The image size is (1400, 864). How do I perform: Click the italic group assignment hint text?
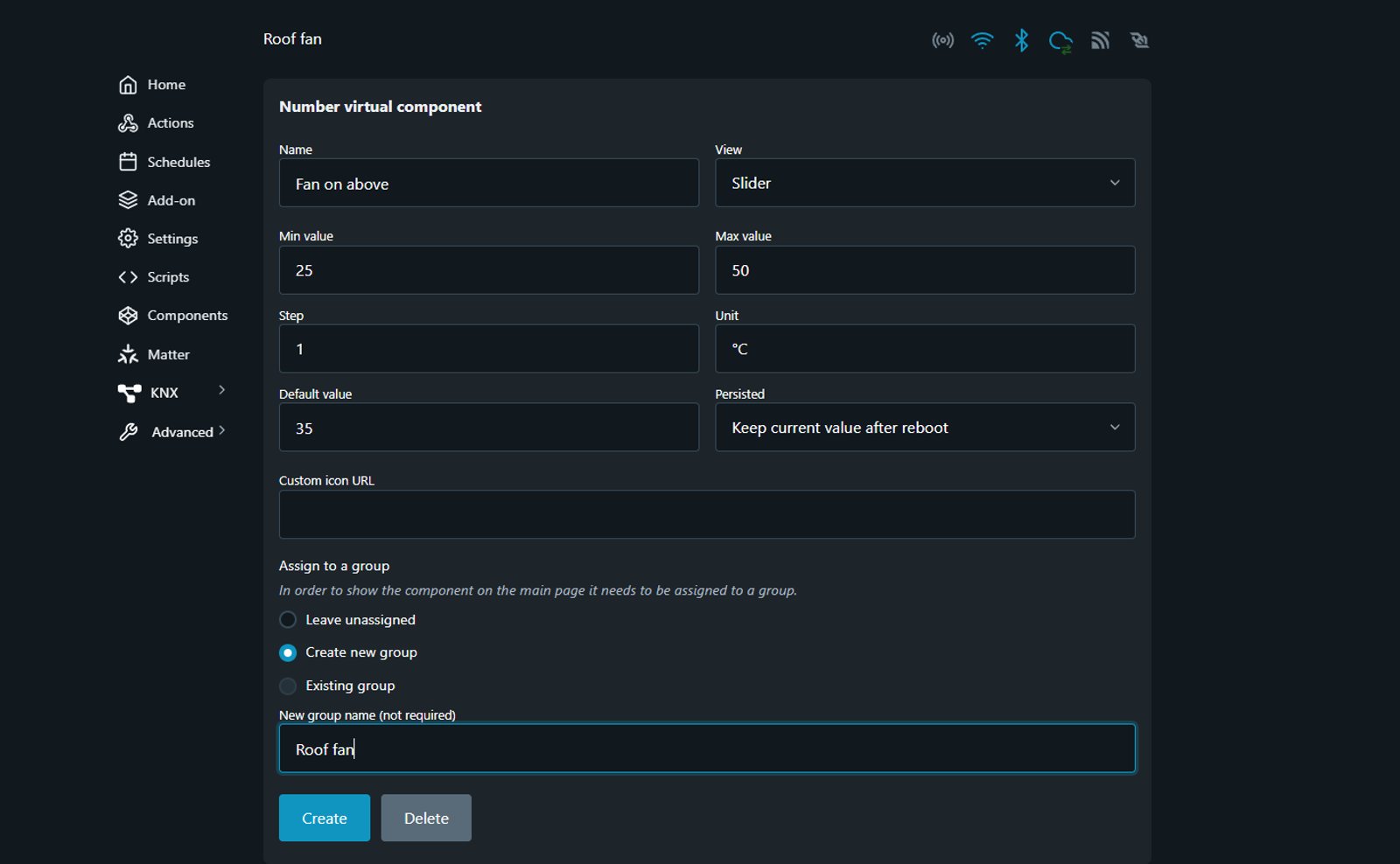(538, 590)
